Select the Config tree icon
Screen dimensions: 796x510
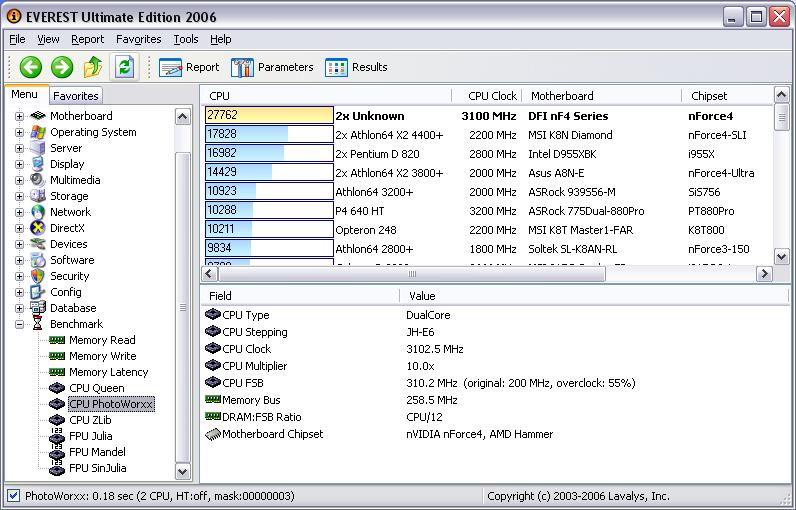[x=38, y=292]
